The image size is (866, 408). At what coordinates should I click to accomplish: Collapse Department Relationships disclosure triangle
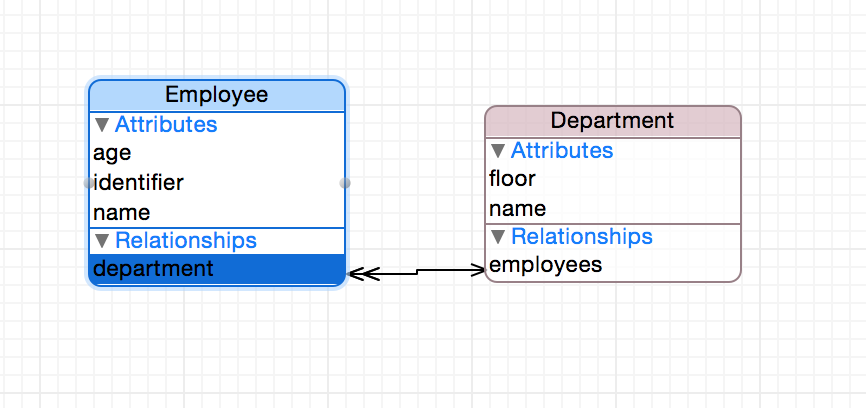point(498,237)
